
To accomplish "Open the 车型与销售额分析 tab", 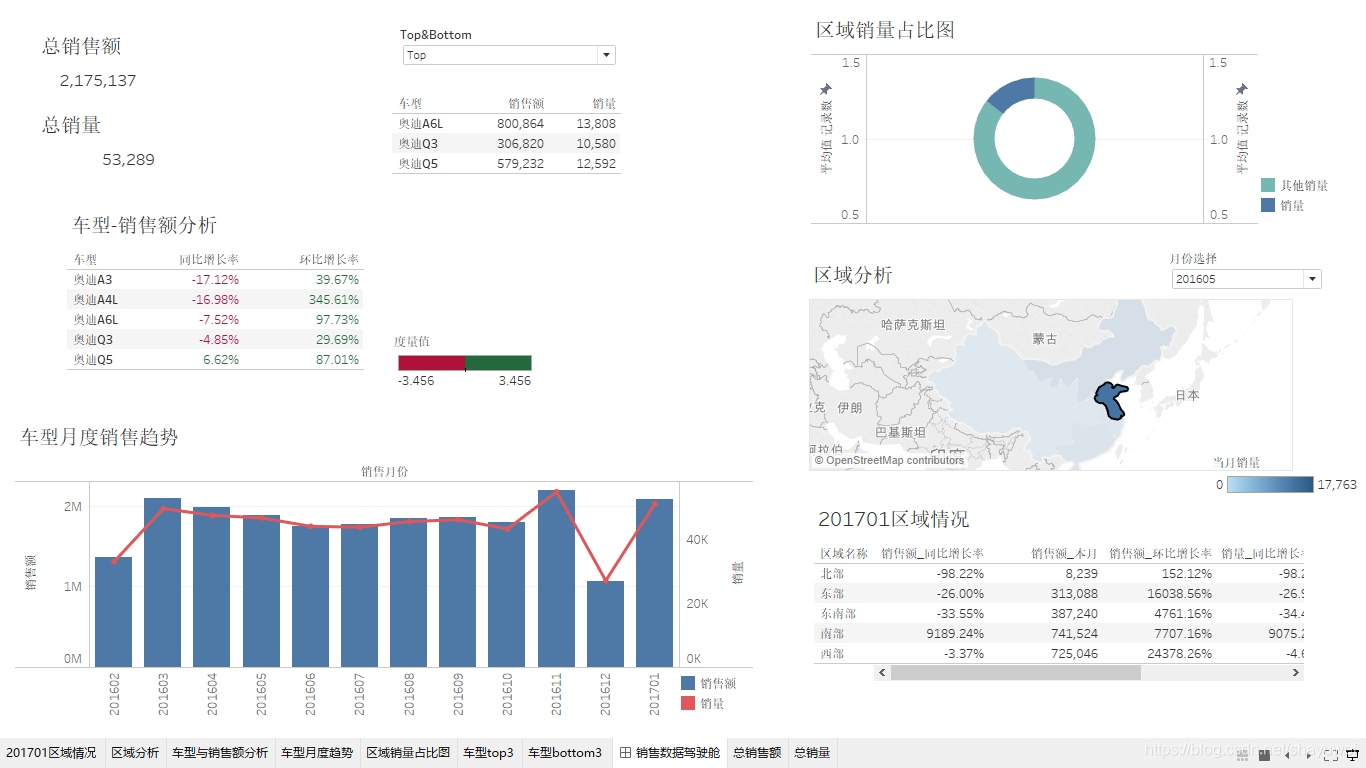I will (x=220, y=753).
